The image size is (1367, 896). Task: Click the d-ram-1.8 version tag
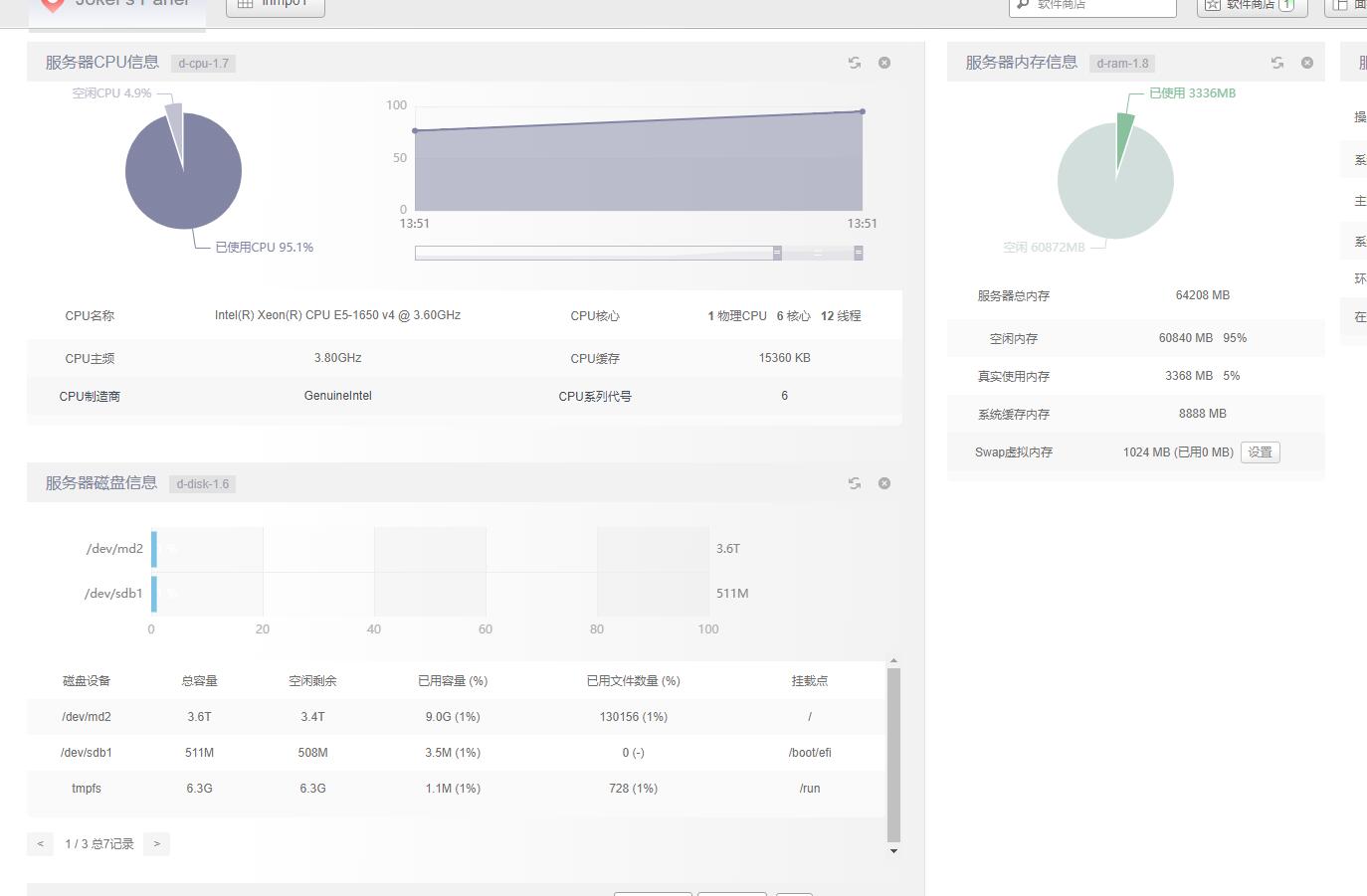pyautogui.click(x=1122, y=64)
